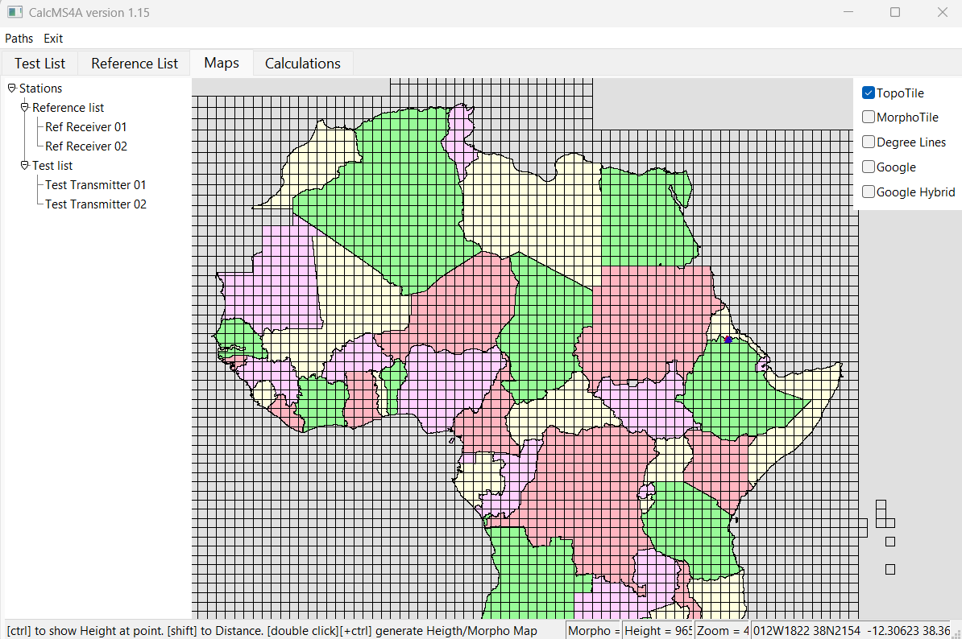Enable the MorphoTile layer checkbox

[x=868, y=117]
